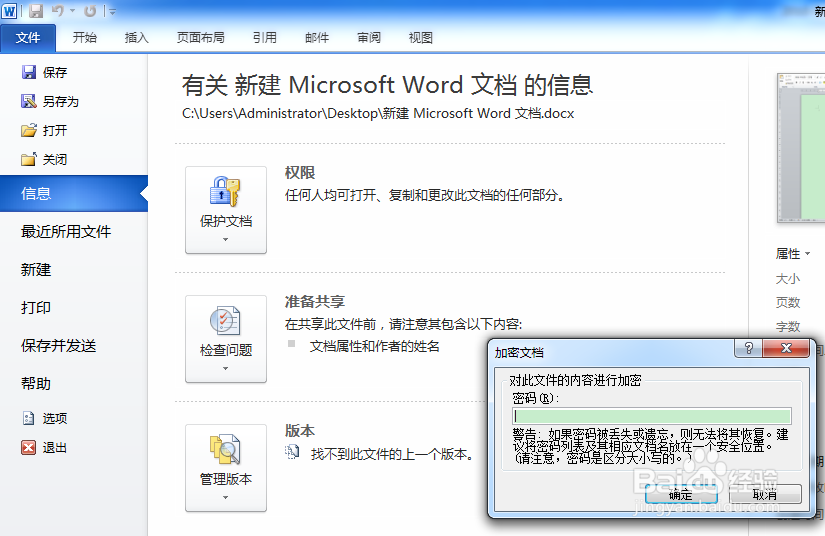Image resolution: width=825 pixels, height=536 pixels.
Task: Click the 打开 open-folder icon
Action: (x=29, y=130)
